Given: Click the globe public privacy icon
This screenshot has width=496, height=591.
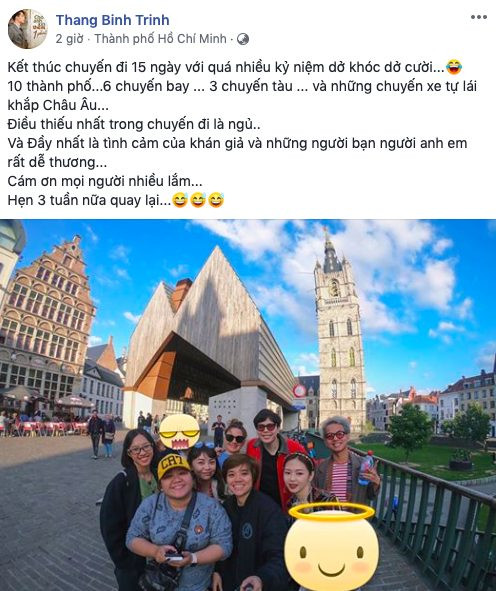Looking at the screenshot, I should click(243, 39).
